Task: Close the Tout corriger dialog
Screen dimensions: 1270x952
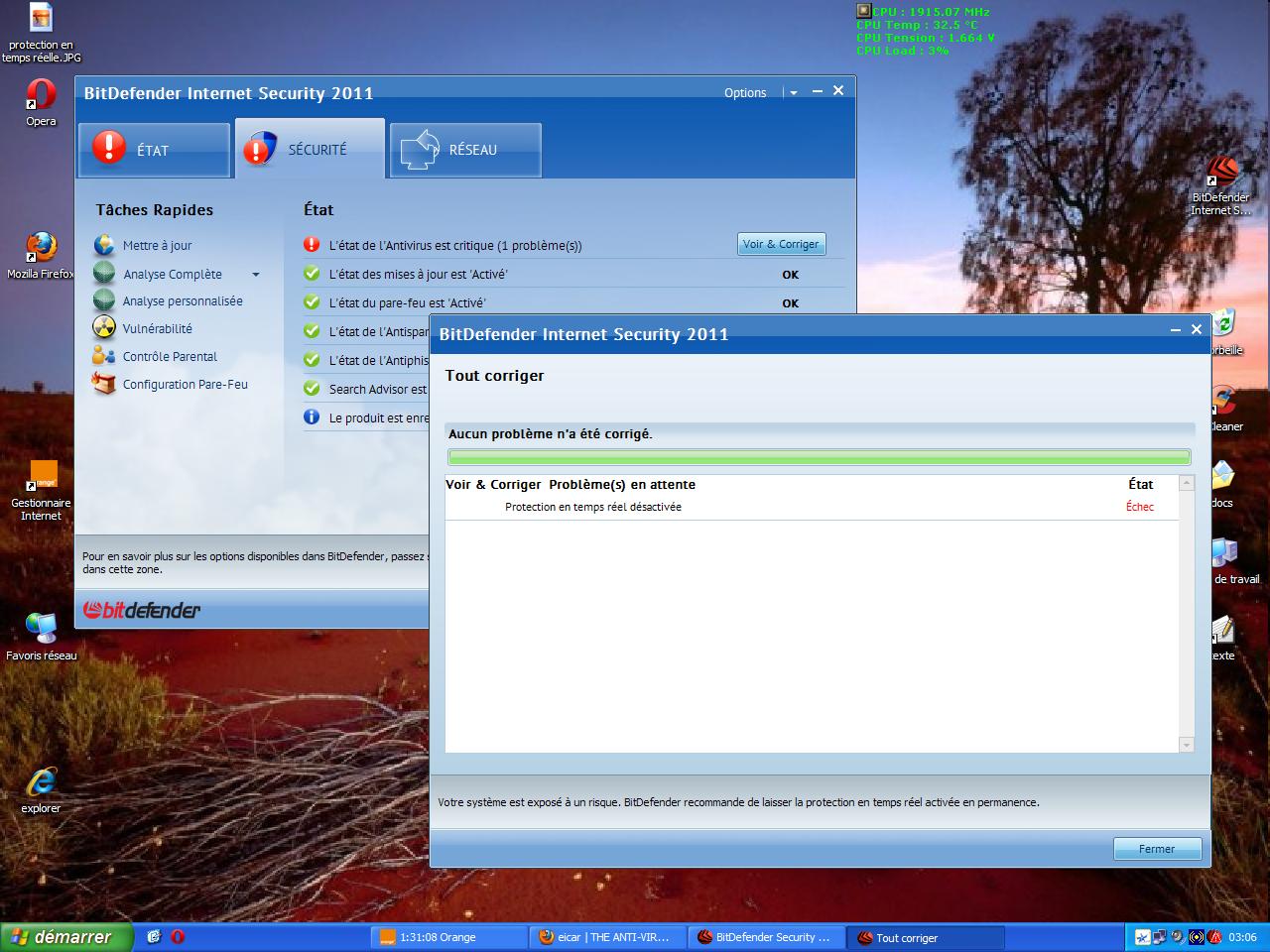Action: pos(1197,329)
